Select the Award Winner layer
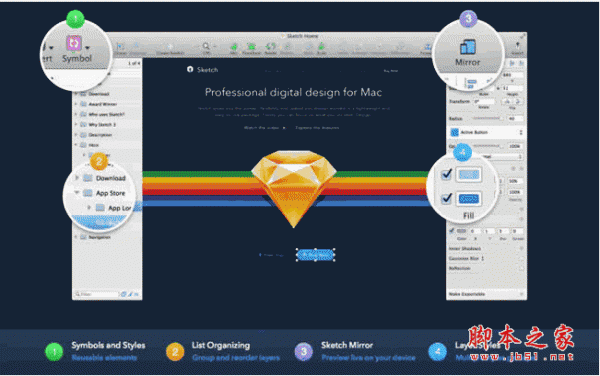Screen dimensions: 600x376 tap(103, 104)
